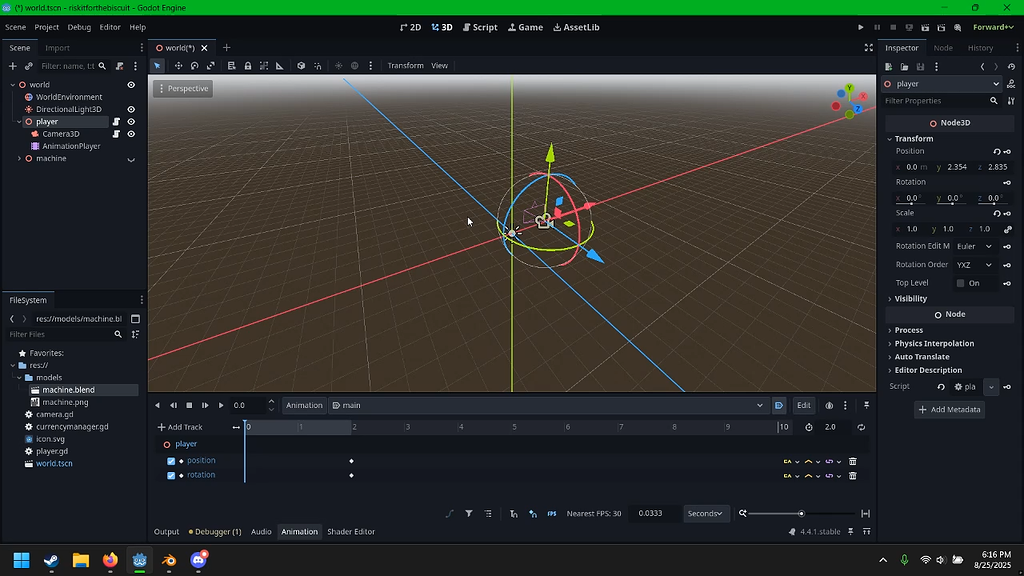The image size is (1024, 576).
Task: Click the lock selected node icon
Action: tap(248, 66)
